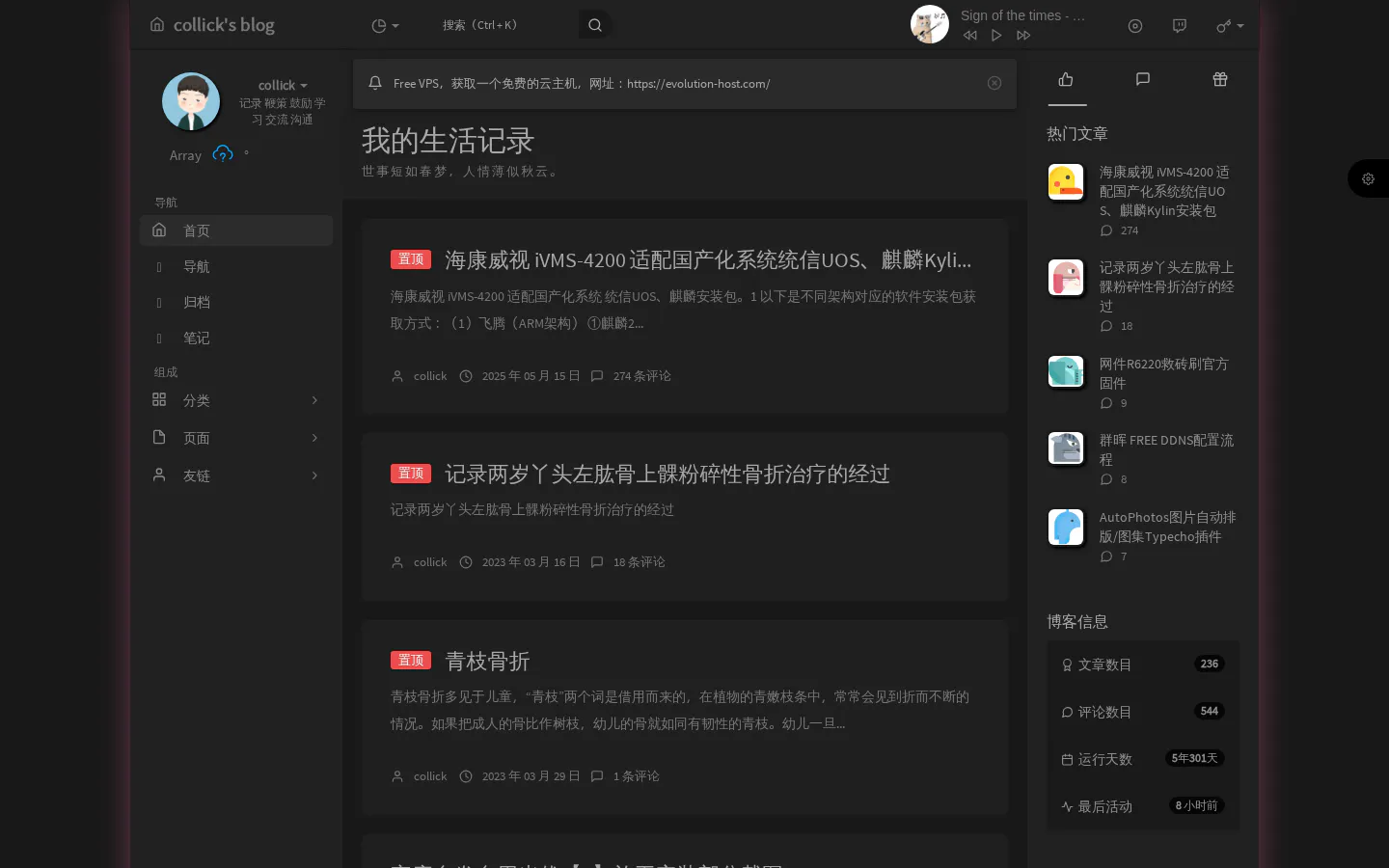Open the yellow duck thumbnail in hot posts

click(x=1066, y=181)
